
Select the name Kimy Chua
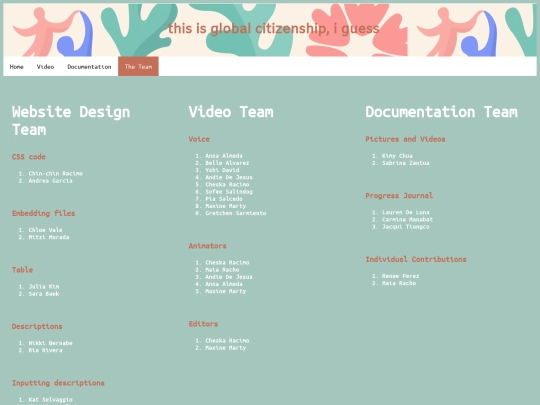[397, 155]
